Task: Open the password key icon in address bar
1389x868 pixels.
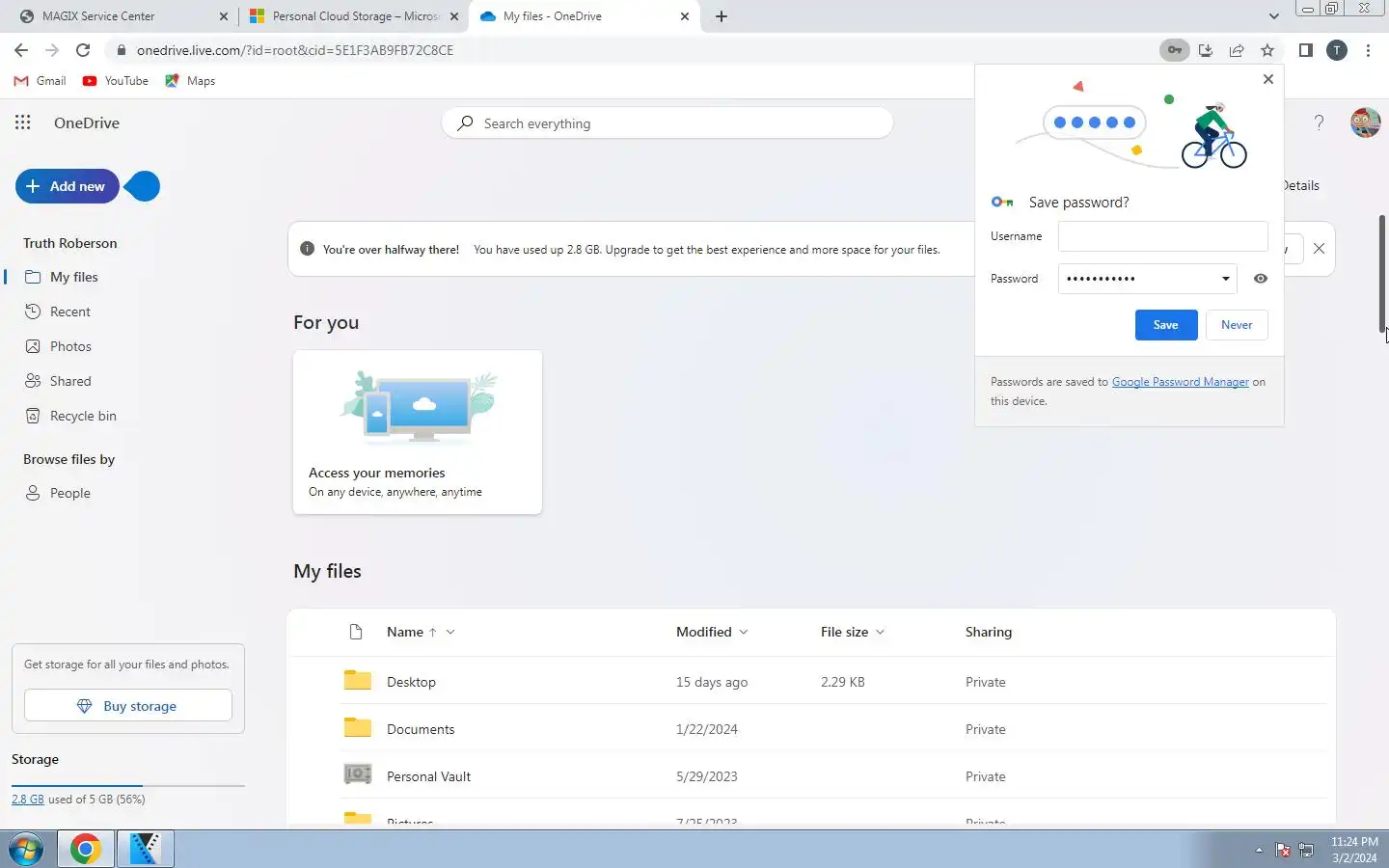Action: click(x=1174, y=50)
